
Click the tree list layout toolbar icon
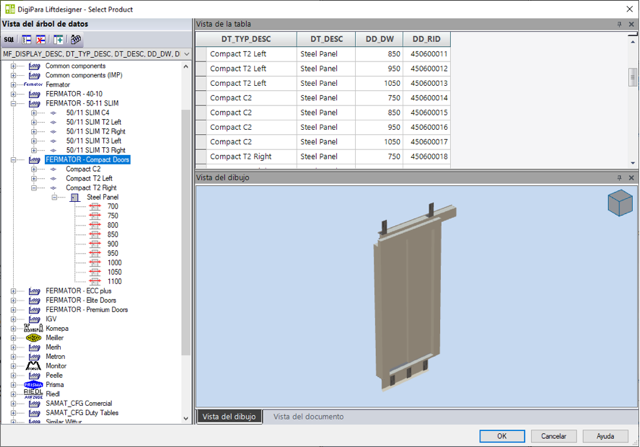(x=27, y=40)
